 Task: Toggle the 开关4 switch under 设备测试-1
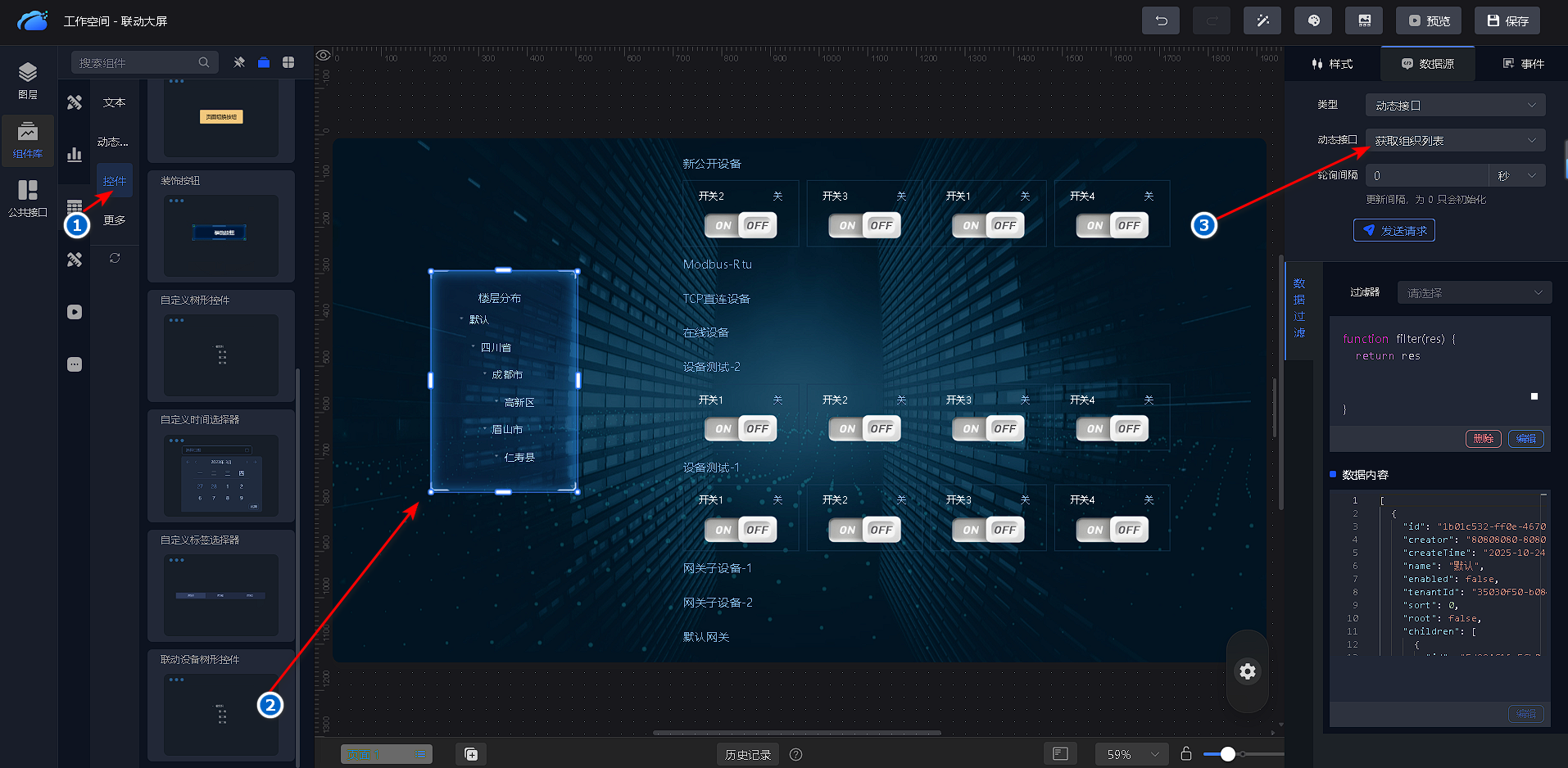pyautogui.click(x=1112, y=530)
